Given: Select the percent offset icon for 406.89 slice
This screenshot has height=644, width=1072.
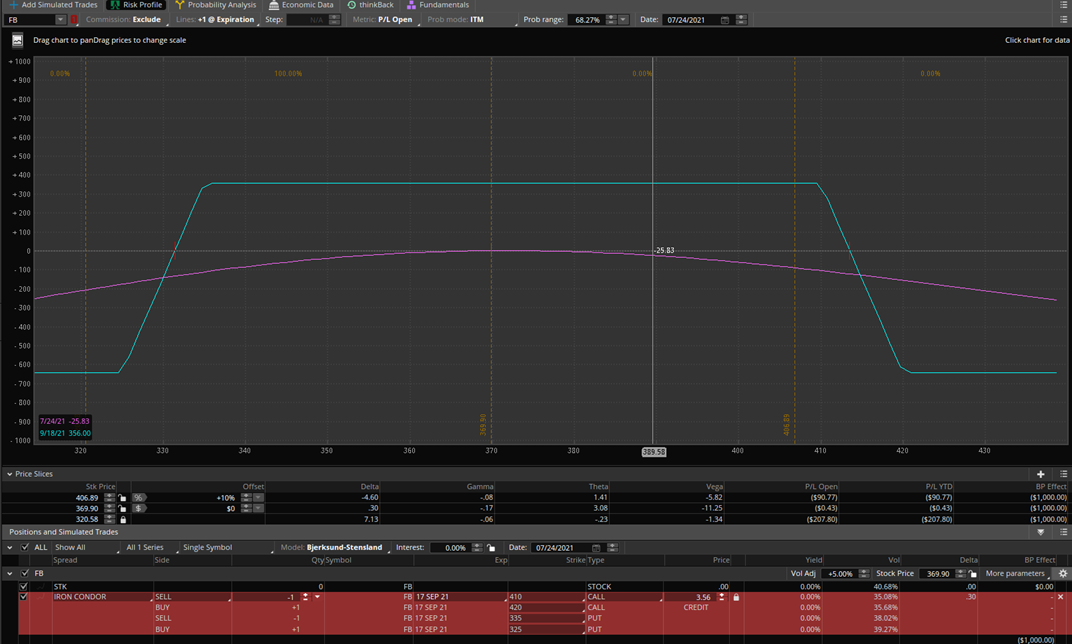Looking at the screenshot, I should pyautogui.click(x=139, y=497).
